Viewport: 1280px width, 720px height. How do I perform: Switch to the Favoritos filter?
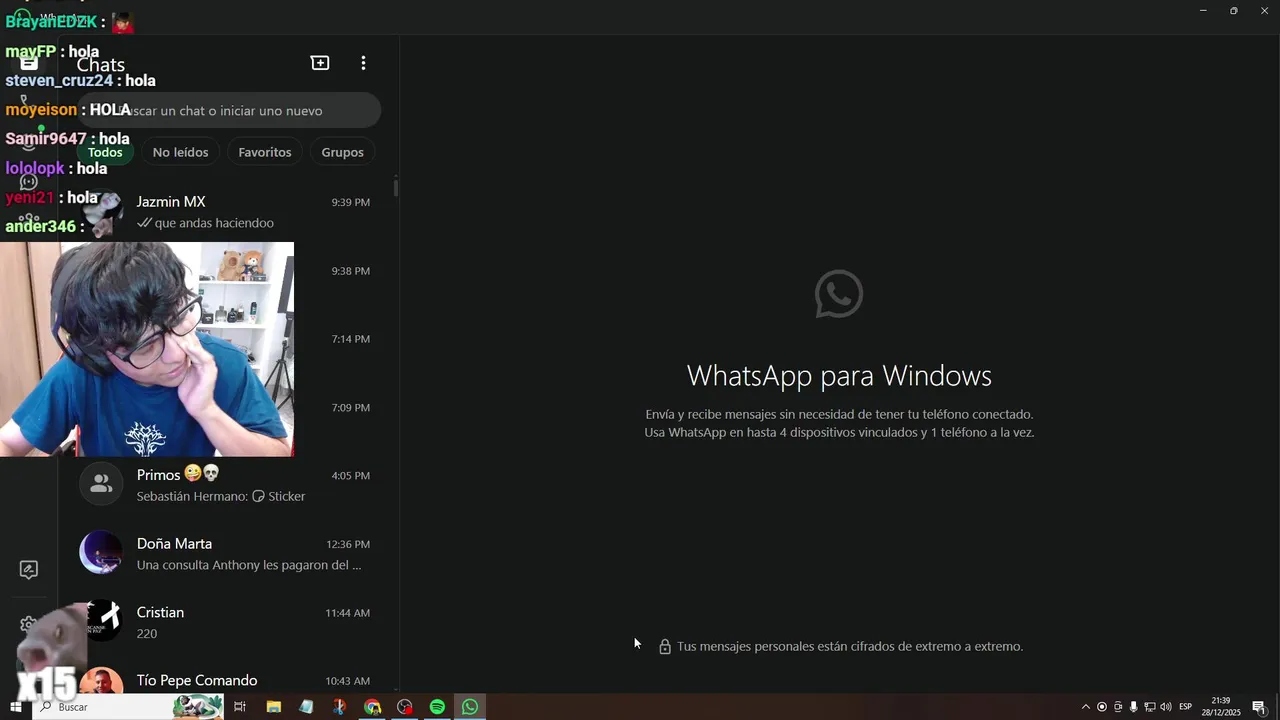(x=265, y=152)
